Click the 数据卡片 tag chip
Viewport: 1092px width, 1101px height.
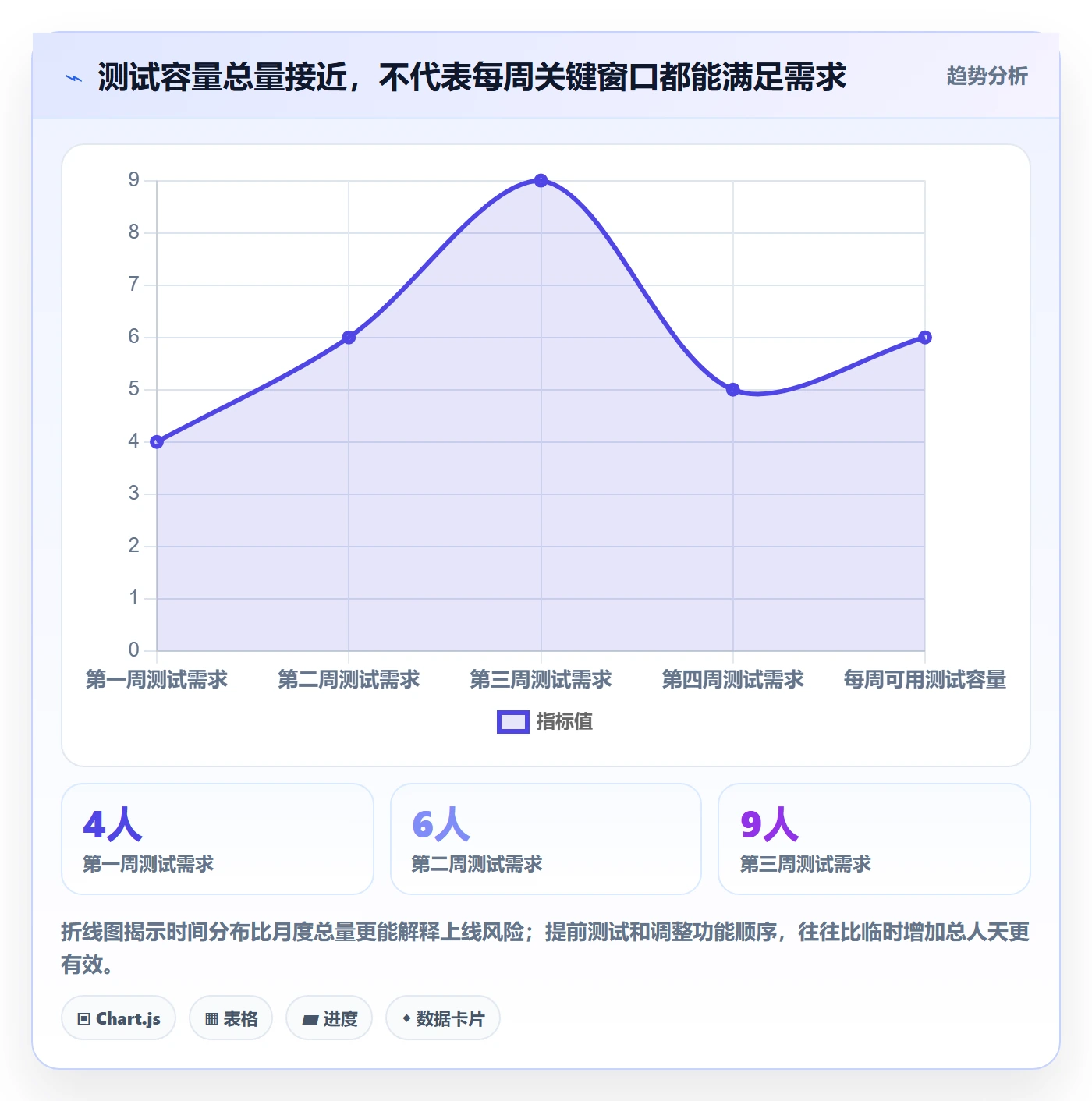point(443,1018)
